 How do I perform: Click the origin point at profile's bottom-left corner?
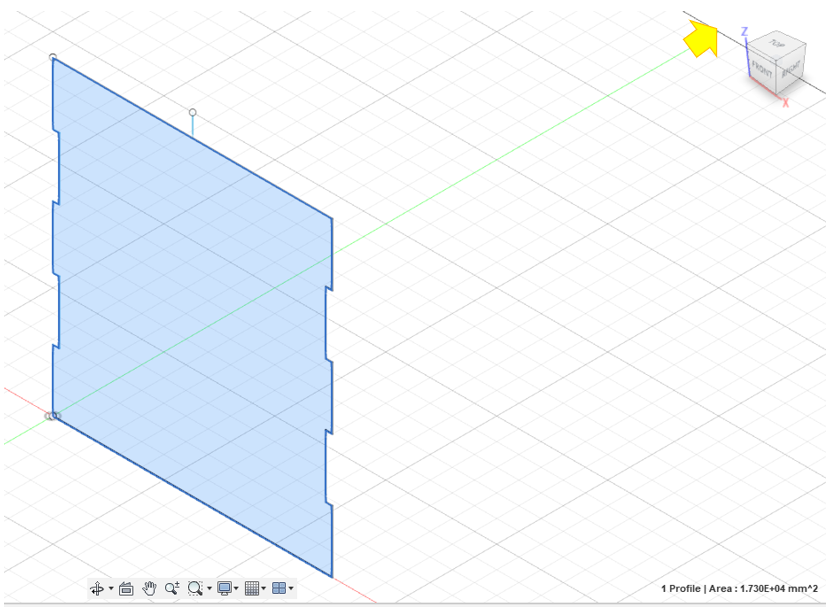53,415
